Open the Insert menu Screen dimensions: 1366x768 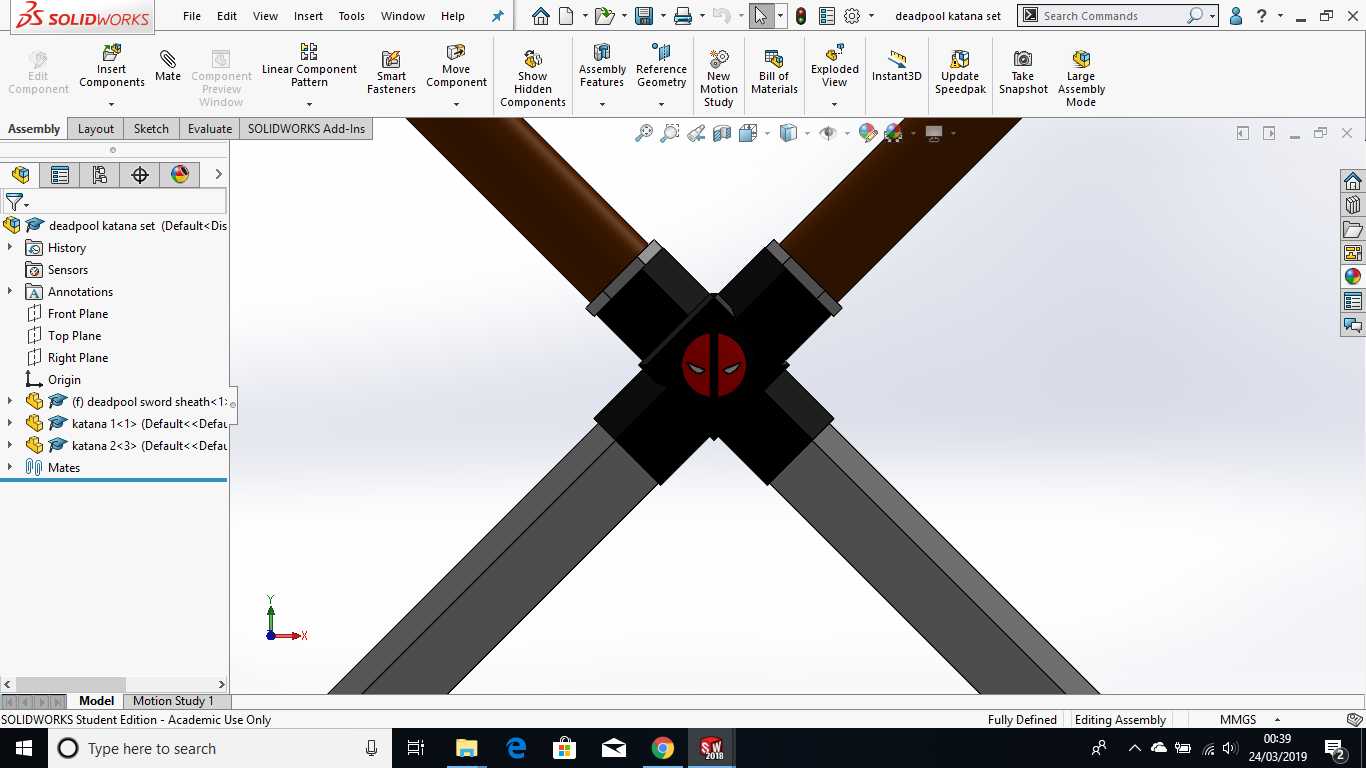[308, 16]
